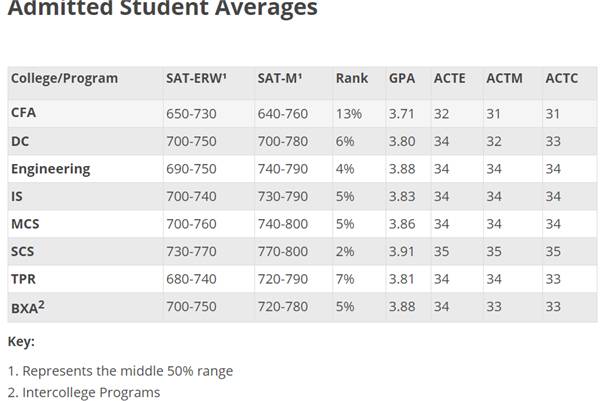
Task: Click the College/Program column header
Action: click(x=64, y=78)
